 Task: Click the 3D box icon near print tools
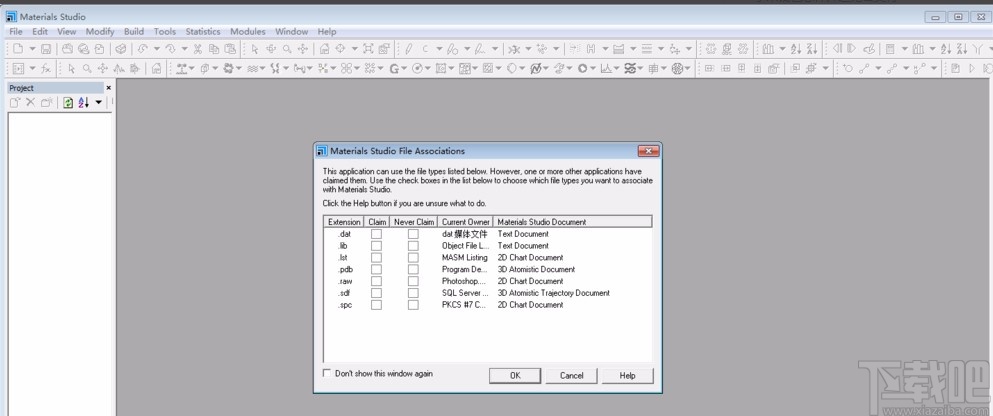coord(120,49)
